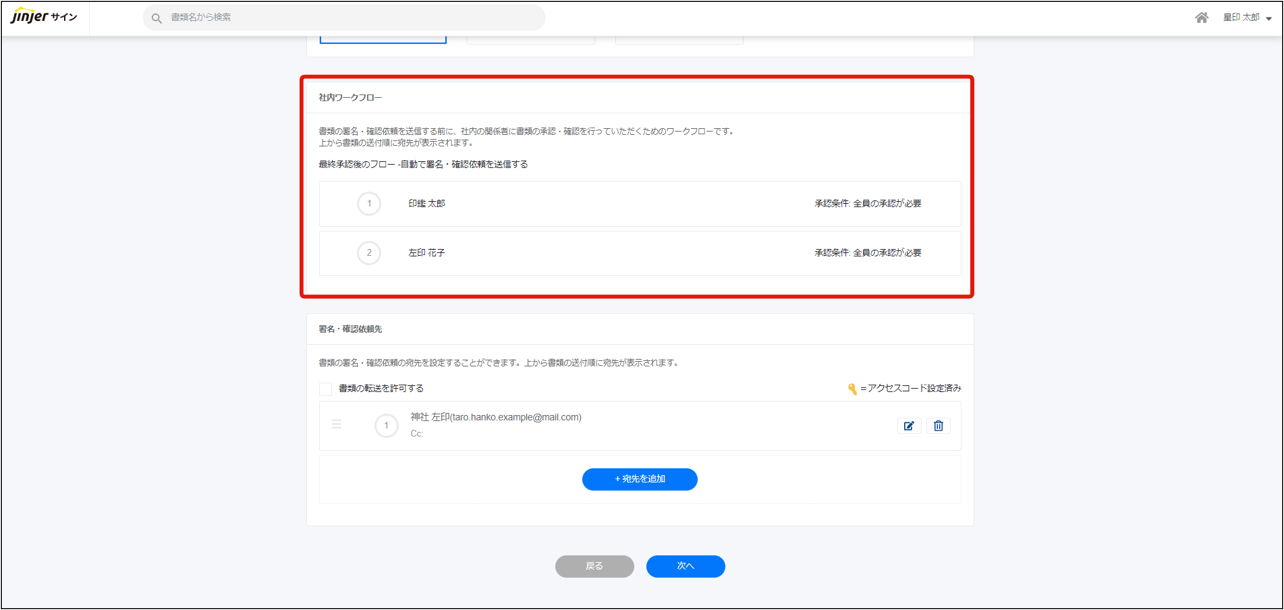The height and width of the screenshot is (610, 1284).
Task: Click the key icon by アクセスコード設定済み
Action: coord(852,389)
